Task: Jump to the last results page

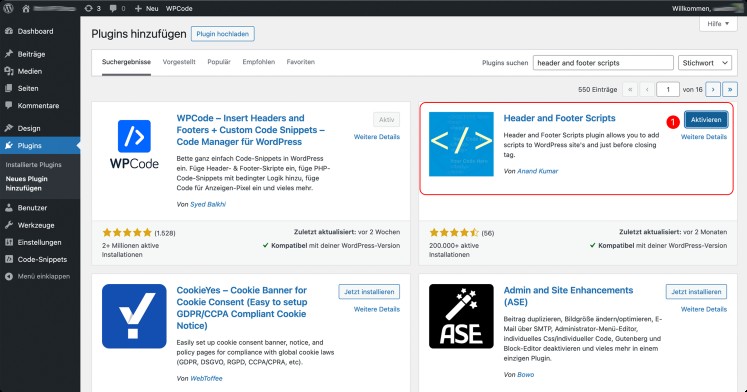Action: [x=730, y=89]
